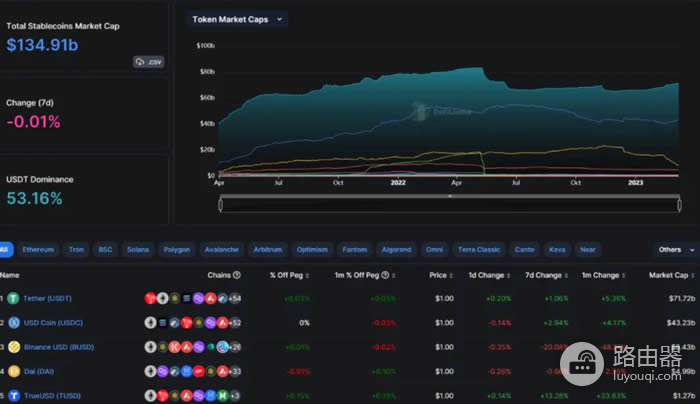Click Tether's $71.72b market cap value
Viewport: 700px width, 404px height.
coord(682,298)
